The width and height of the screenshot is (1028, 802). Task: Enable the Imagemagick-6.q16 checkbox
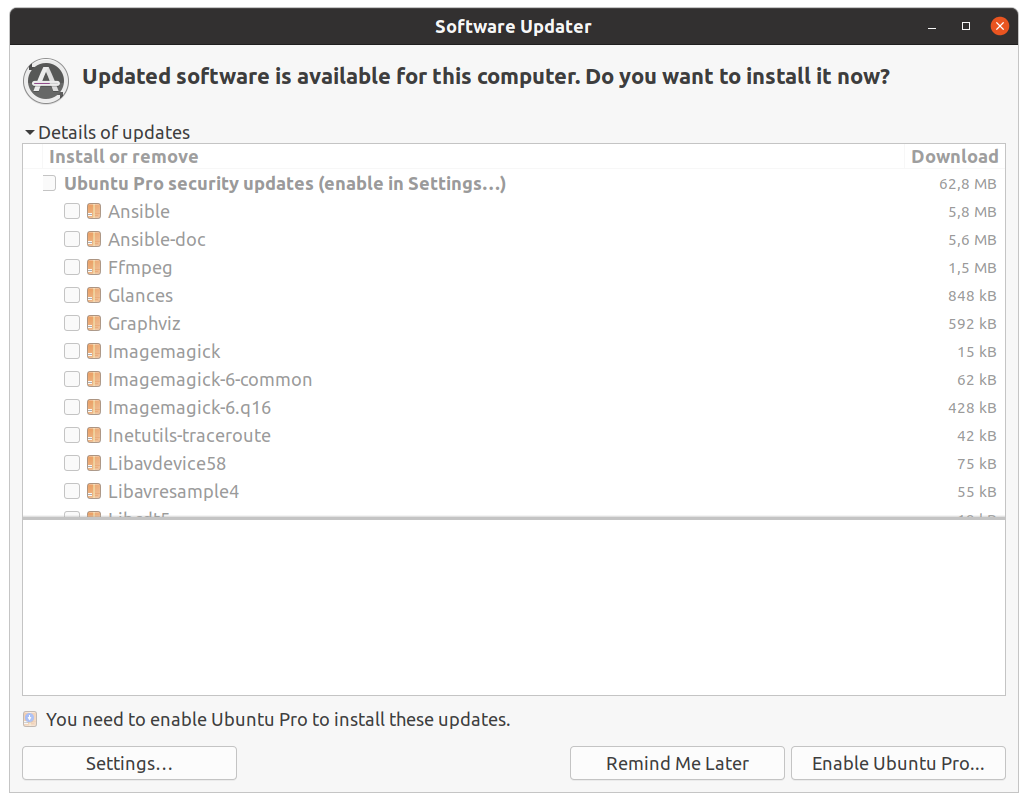click(71, 407)
